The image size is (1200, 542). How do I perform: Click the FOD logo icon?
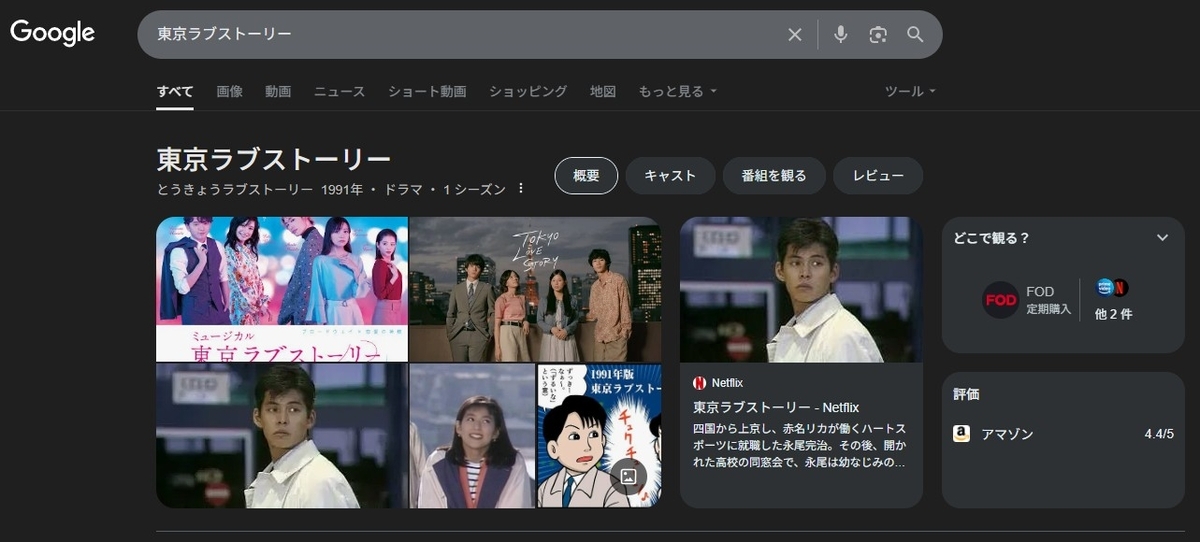[1000, 300]
